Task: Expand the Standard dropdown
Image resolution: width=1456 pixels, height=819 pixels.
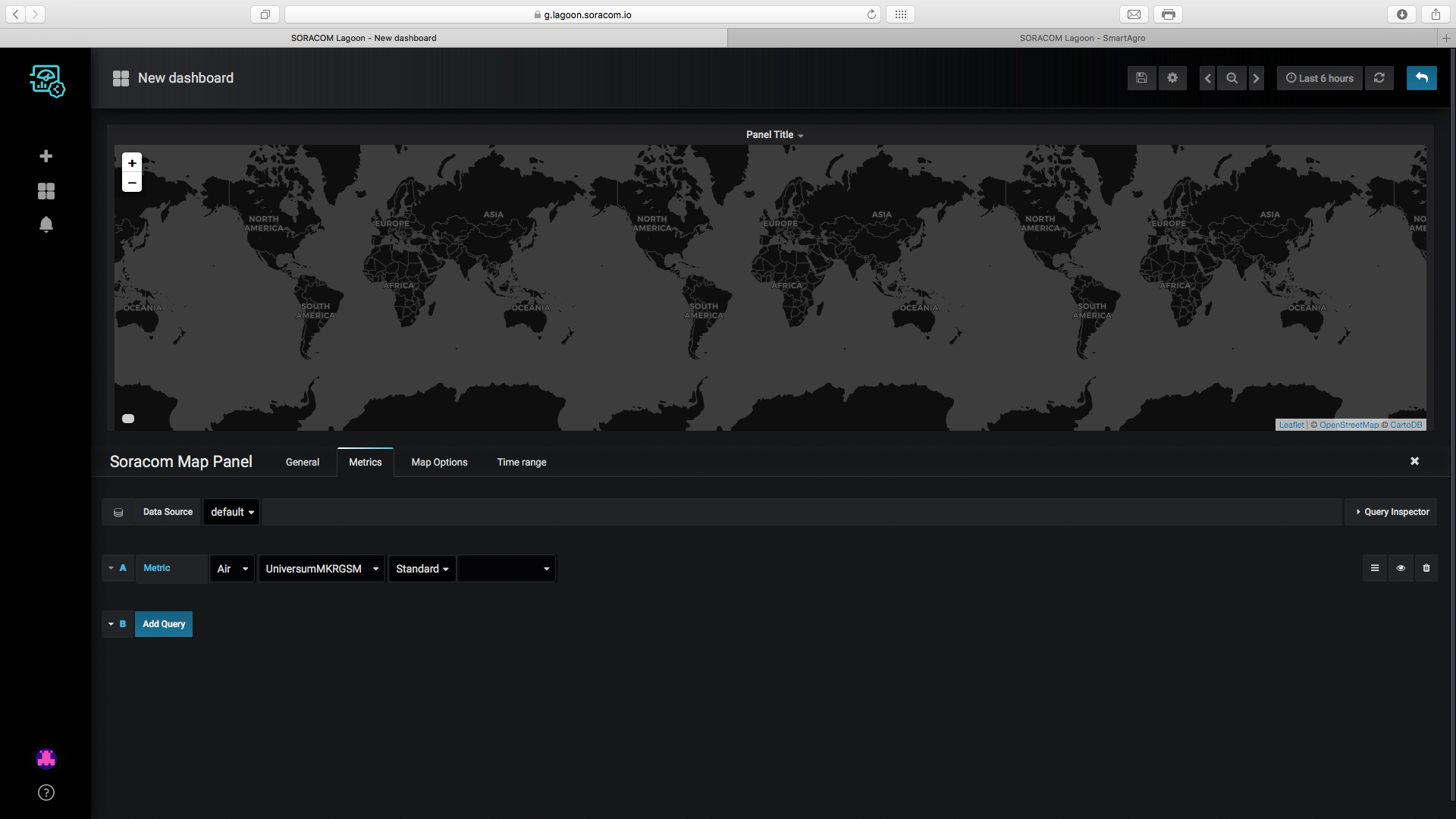Action: [x=422, y=569]
